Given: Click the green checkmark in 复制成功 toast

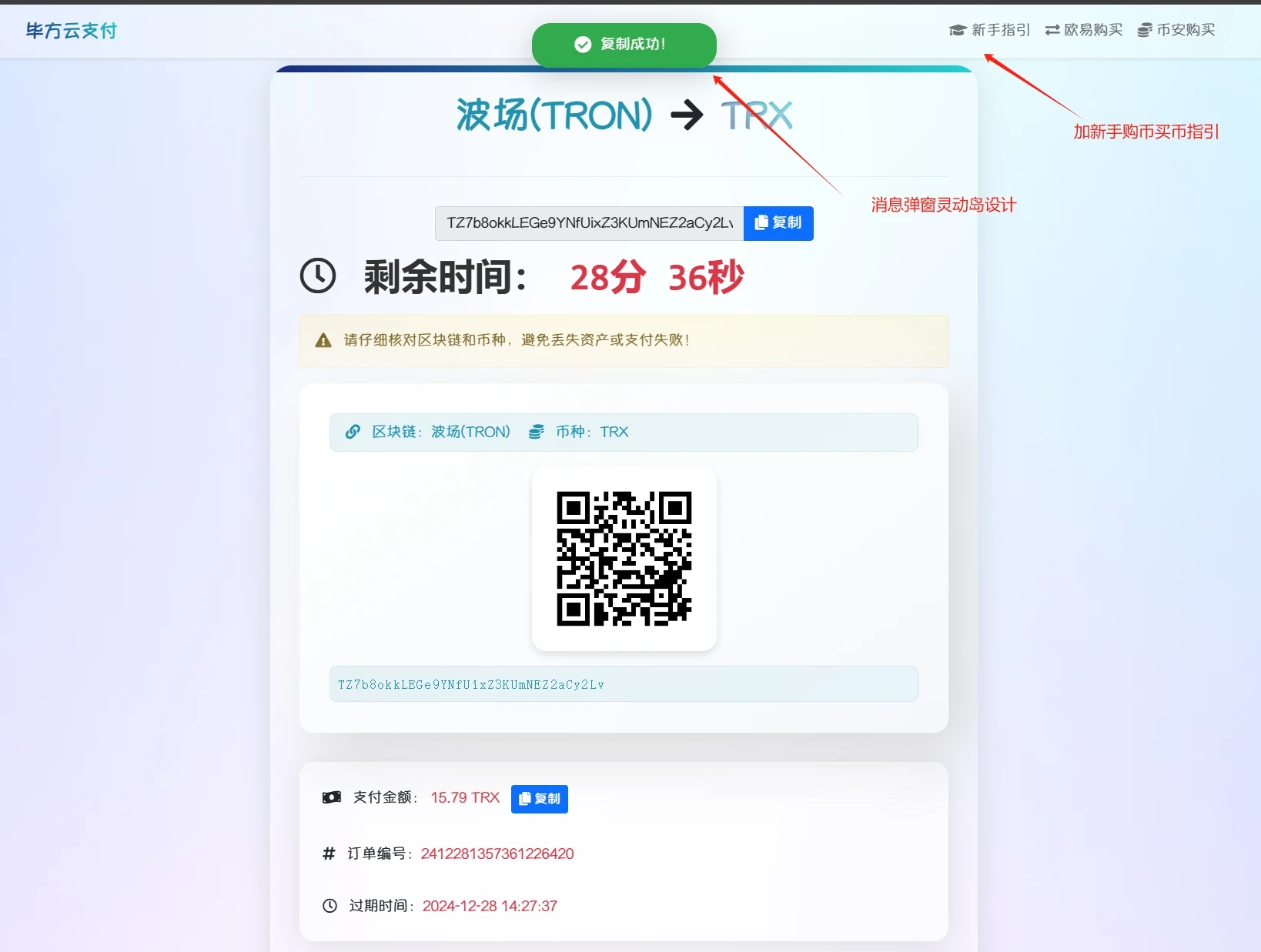Looking at the screenshot, I should pos(583,44).
